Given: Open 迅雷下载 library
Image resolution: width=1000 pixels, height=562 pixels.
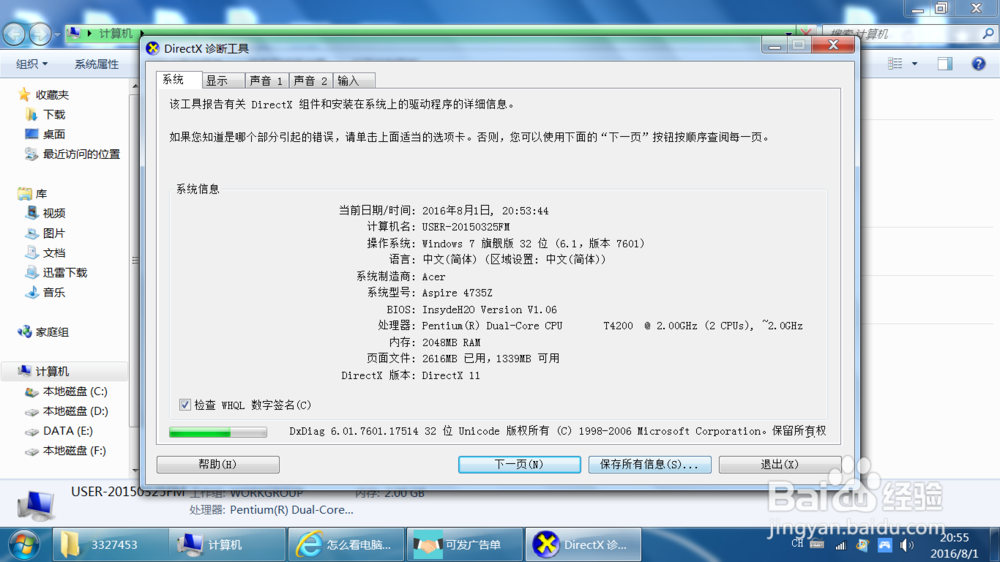Looking at the screenshot, I should pyautogui.click(x=64, y=272).
